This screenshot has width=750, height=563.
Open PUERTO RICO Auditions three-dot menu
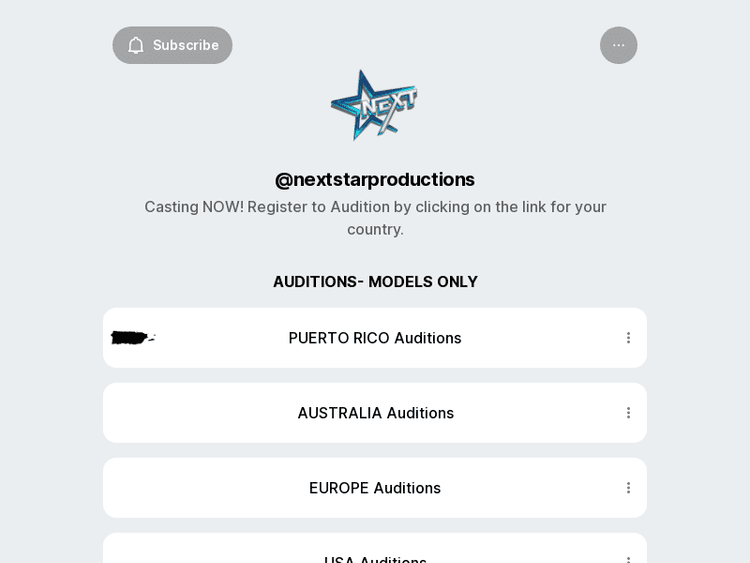(x=628, y=338)
